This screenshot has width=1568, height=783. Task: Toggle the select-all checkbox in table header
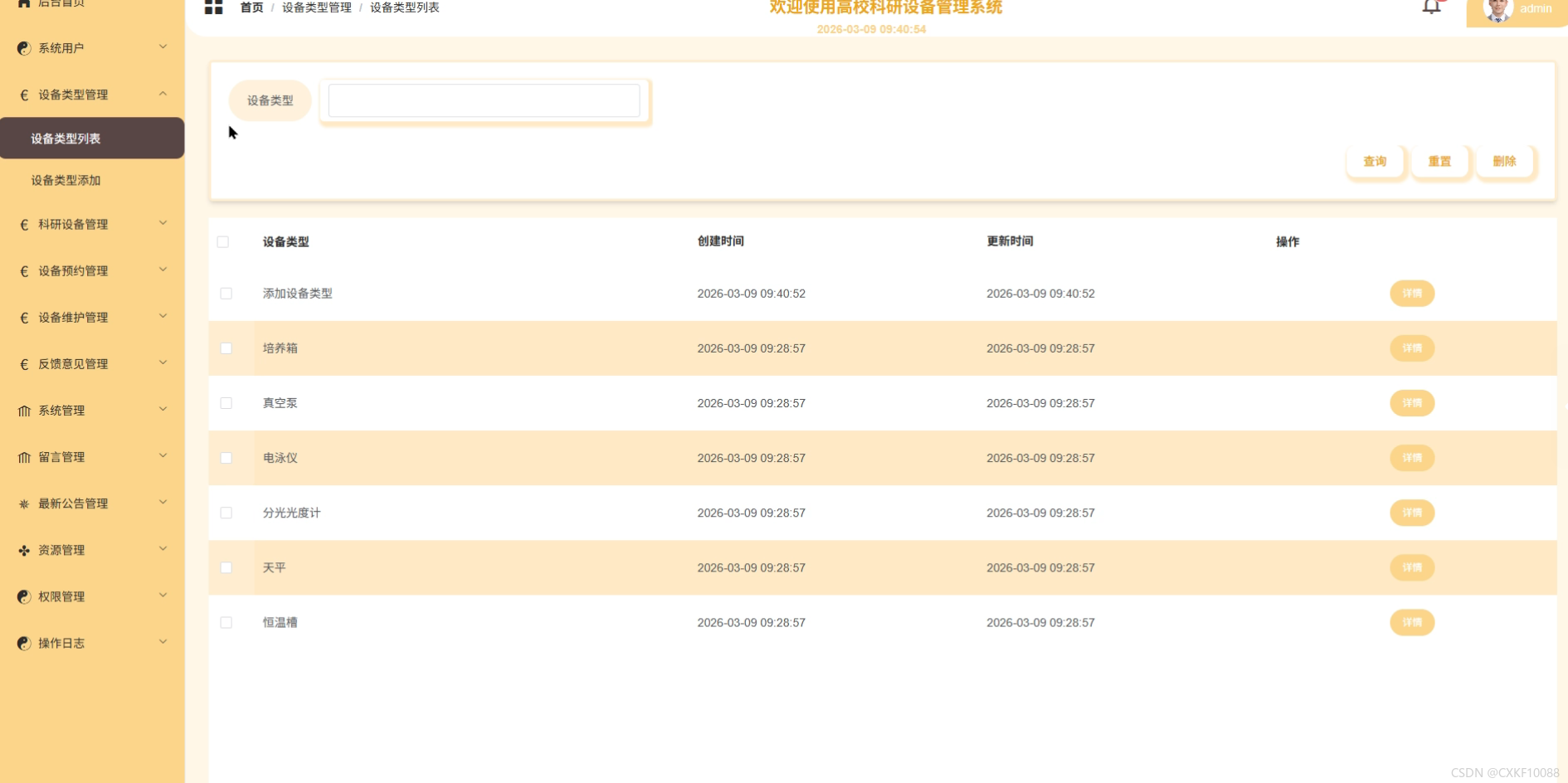tap(223, 242)
